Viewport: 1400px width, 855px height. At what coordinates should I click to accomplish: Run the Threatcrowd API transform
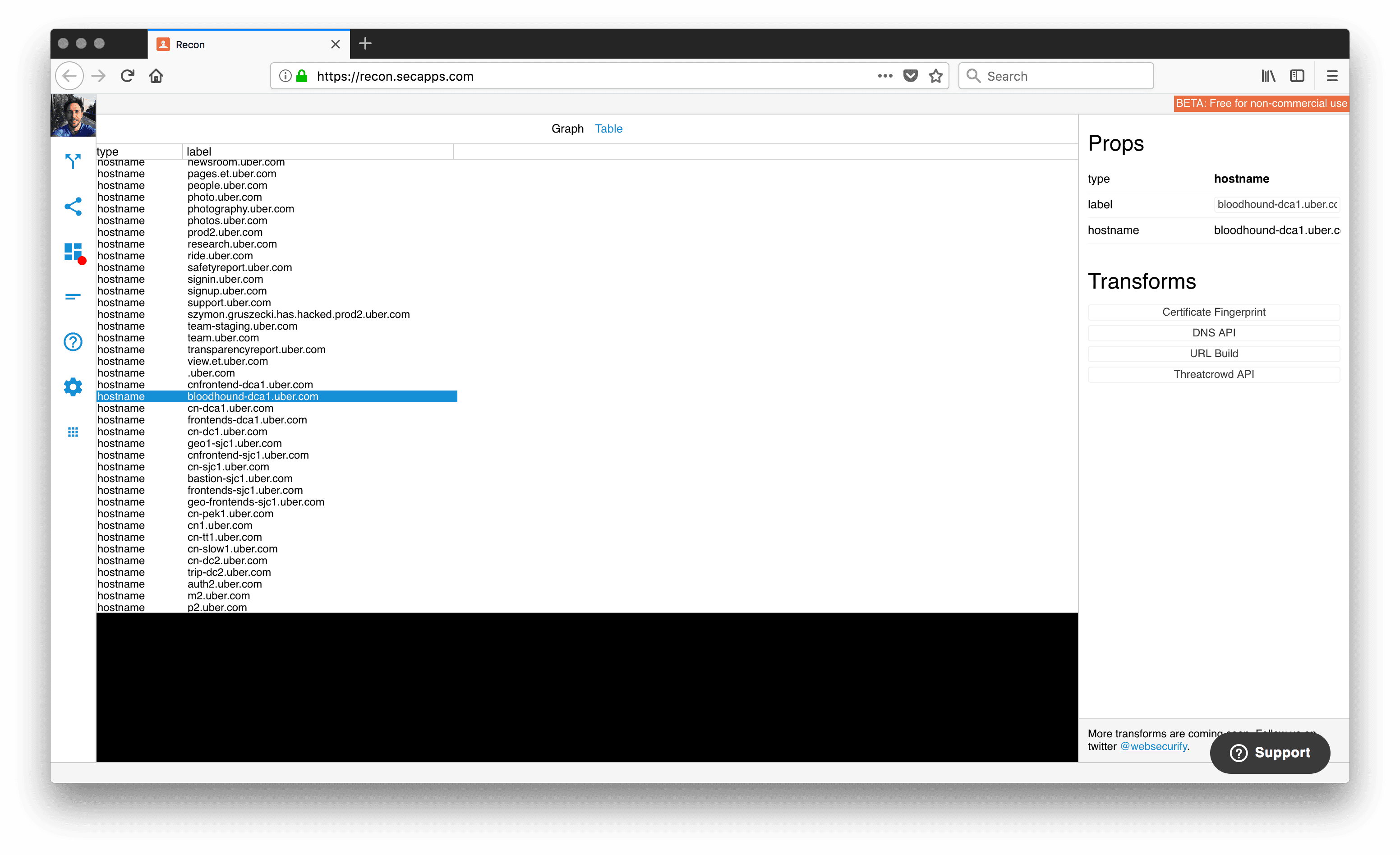1214,374
